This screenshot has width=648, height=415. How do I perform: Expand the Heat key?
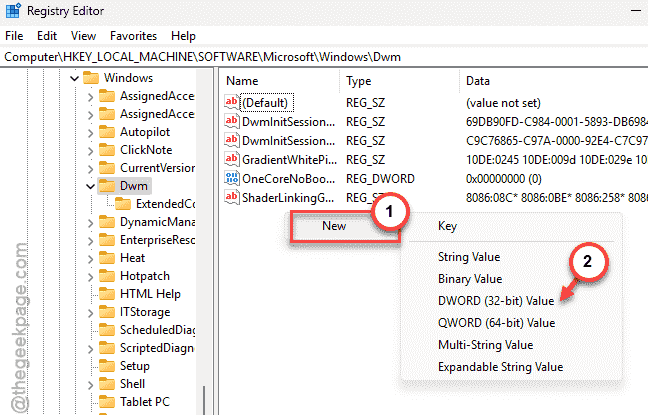point(91,259)
